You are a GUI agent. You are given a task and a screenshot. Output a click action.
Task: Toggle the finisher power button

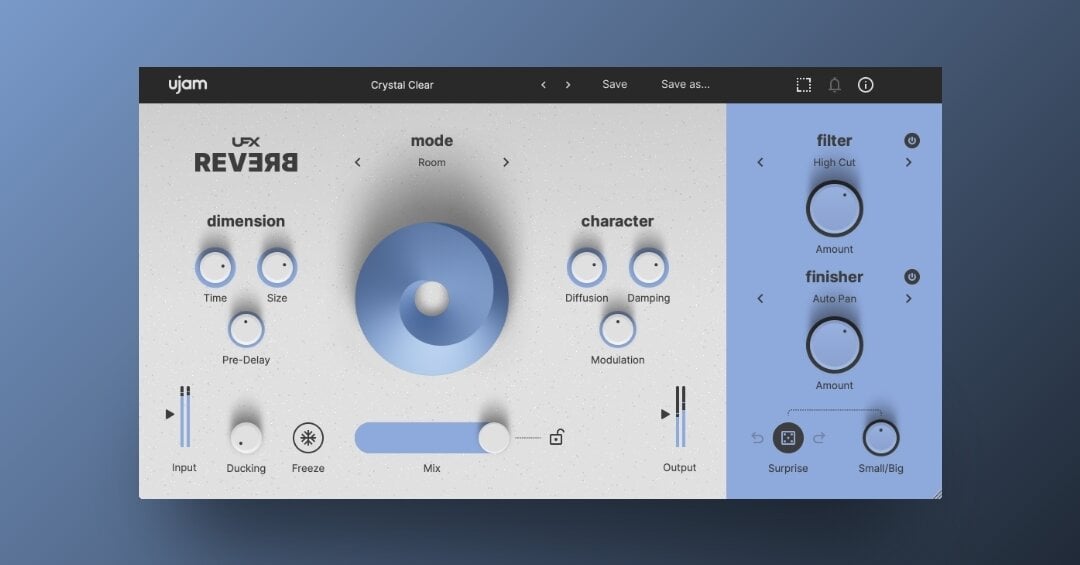[x=912, y=277]
